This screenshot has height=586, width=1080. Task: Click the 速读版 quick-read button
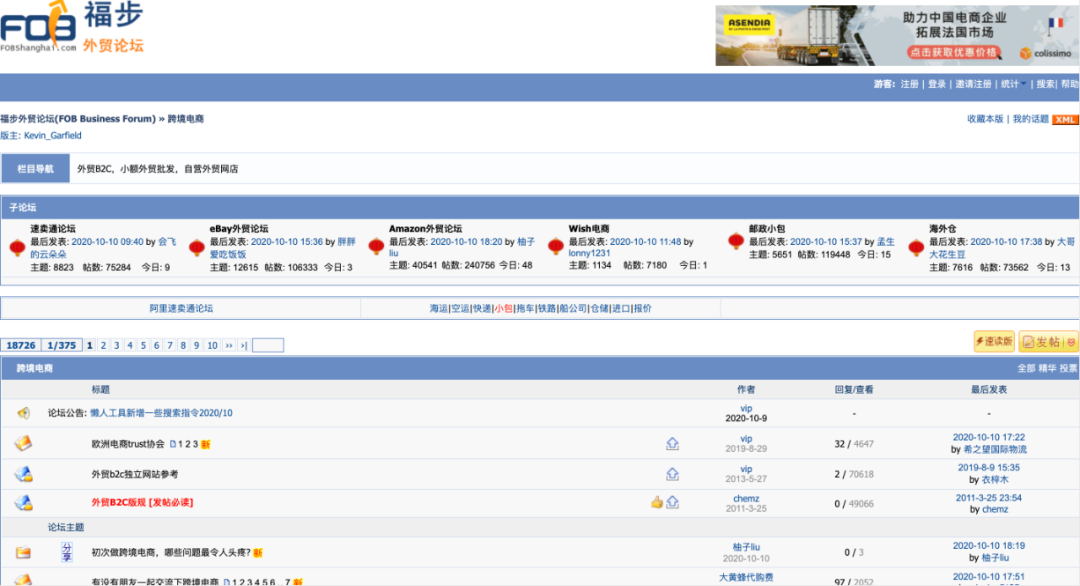click(x=994, y=342)
